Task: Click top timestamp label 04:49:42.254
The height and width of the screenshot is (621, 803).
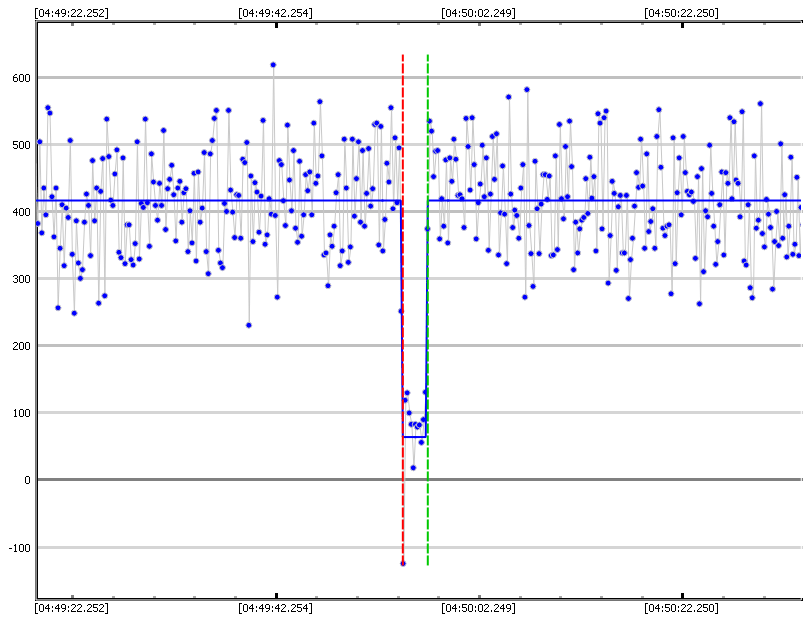Action: tap(276, 13)
